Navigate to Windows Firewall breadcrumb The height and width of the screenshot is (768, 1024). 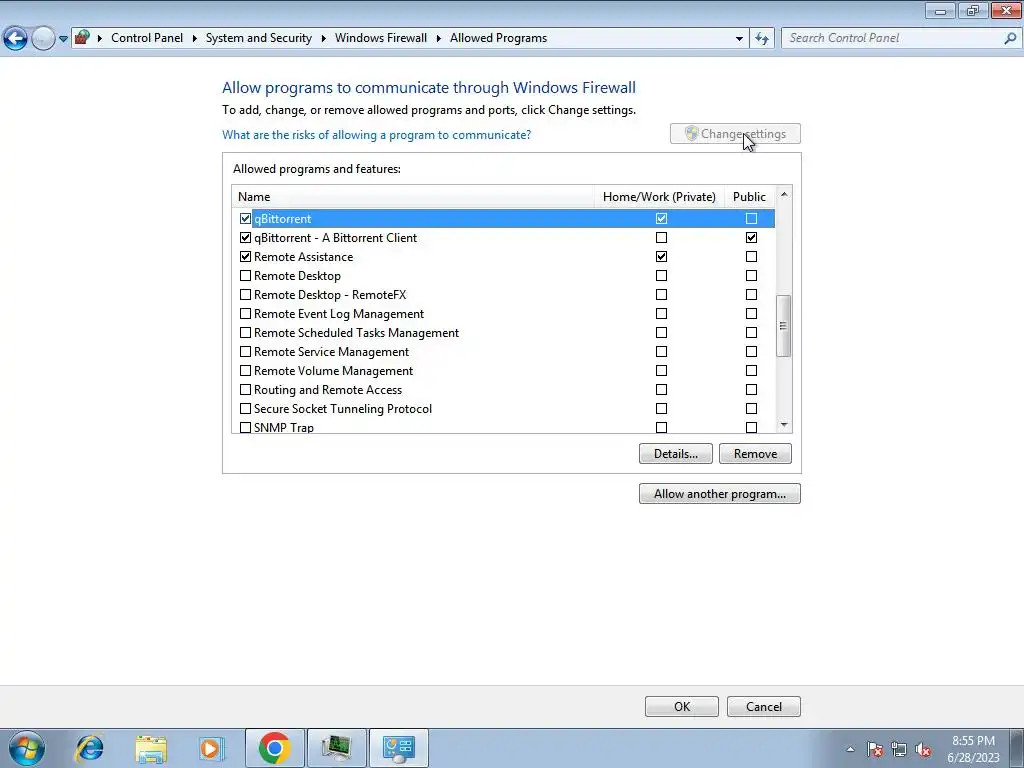click(381, 38)
